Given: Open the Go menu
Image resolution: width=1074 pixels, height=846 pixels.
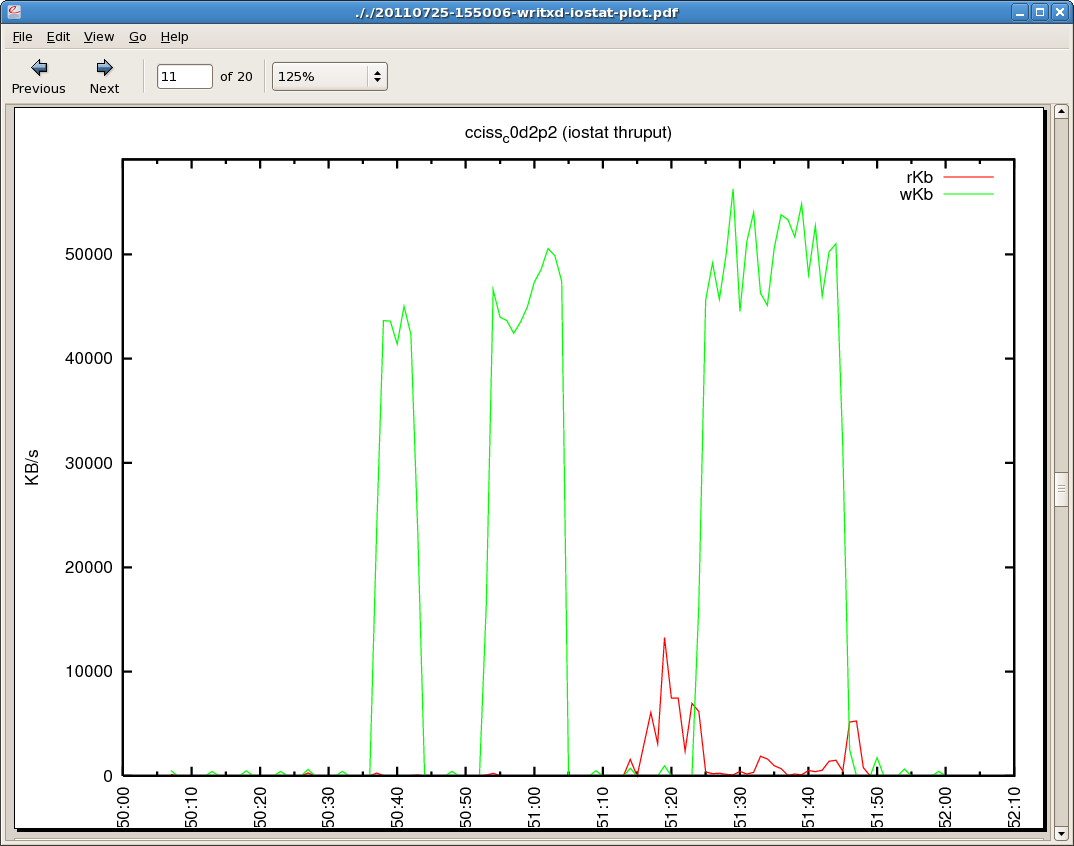Looking at the screenshot, I should tap(138, 37).
